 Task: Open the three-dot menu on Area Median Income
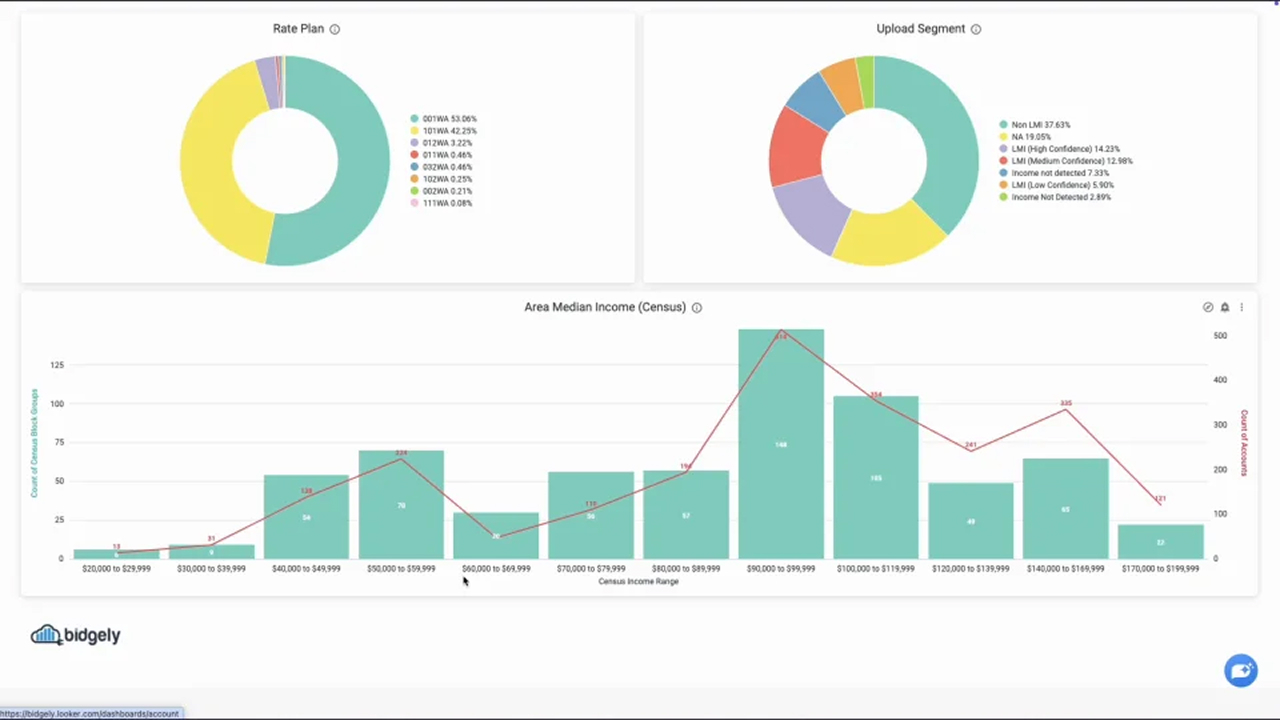pos(1241,307)
